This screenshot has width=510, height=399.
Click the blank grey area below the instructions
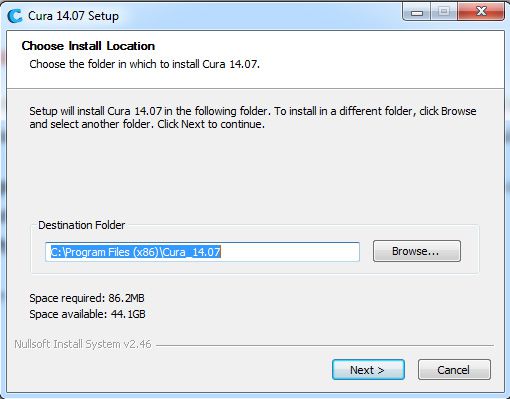point(253,173)
